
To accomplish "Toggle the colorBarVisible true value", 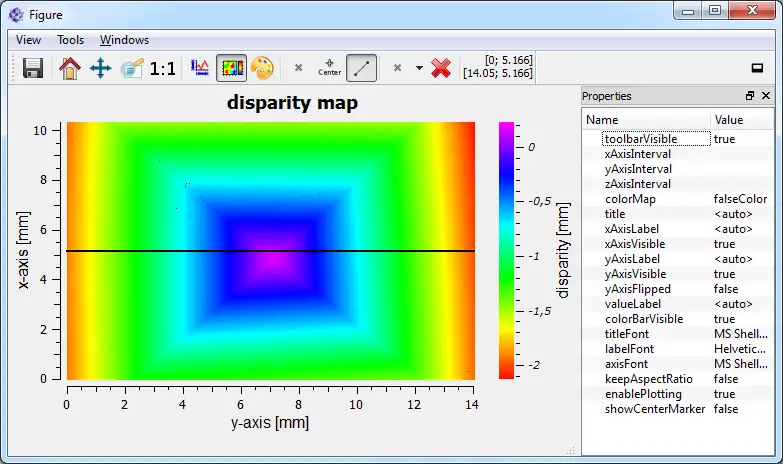I will coord(724,319).
